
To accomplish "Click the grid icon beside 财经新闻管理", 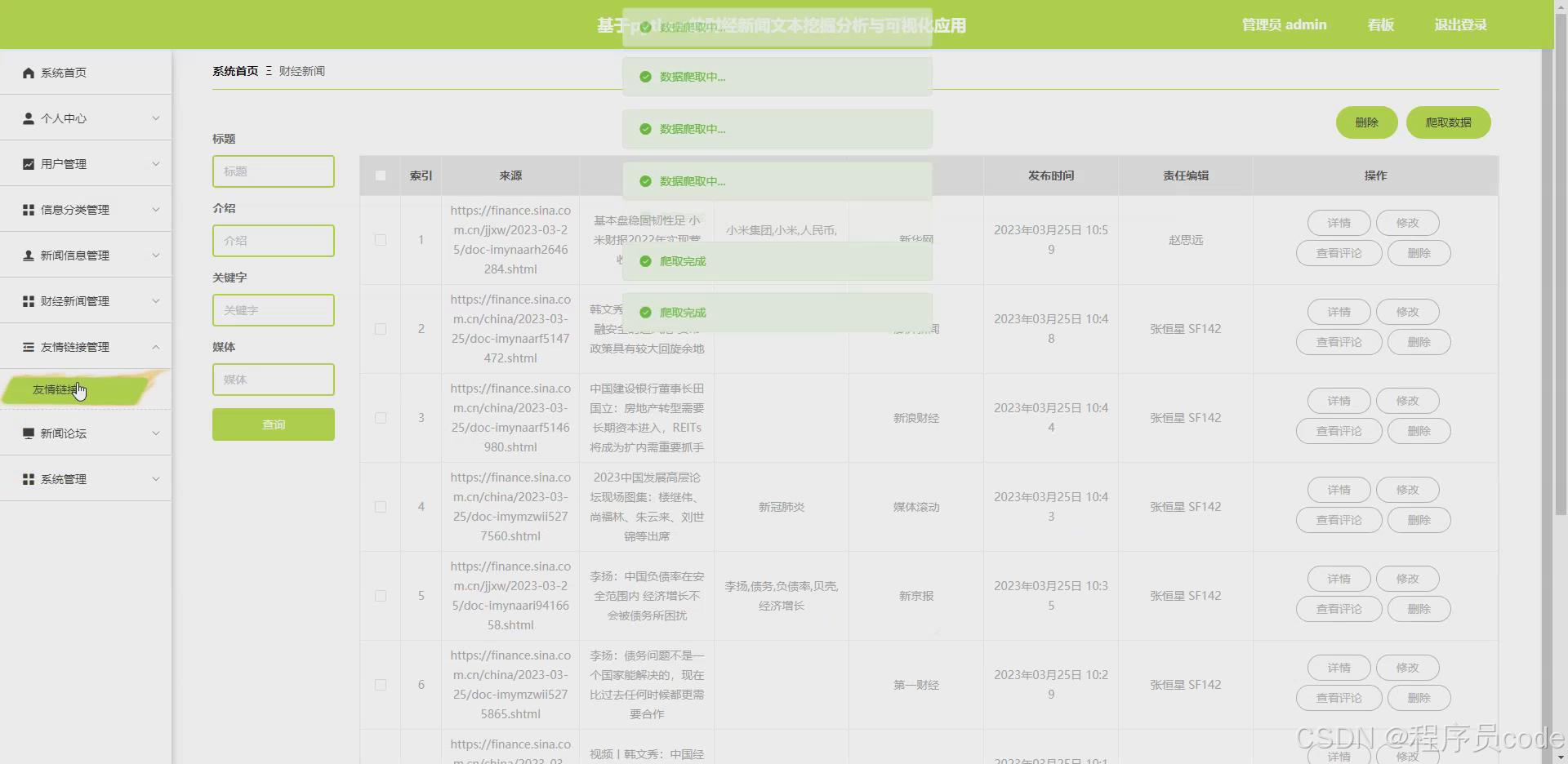I will 29,301.
